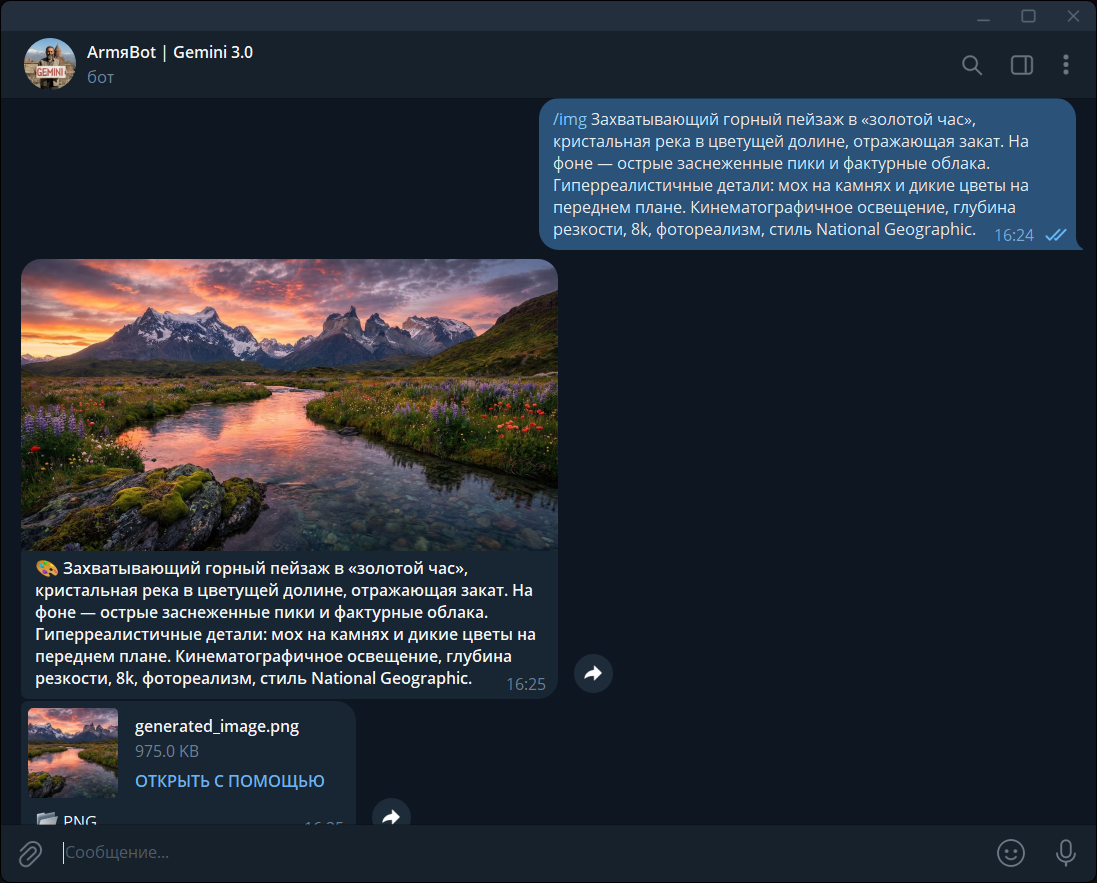Click the microphone voice message icon
Screen dimensions: 1097x883
pos(1065,853)
